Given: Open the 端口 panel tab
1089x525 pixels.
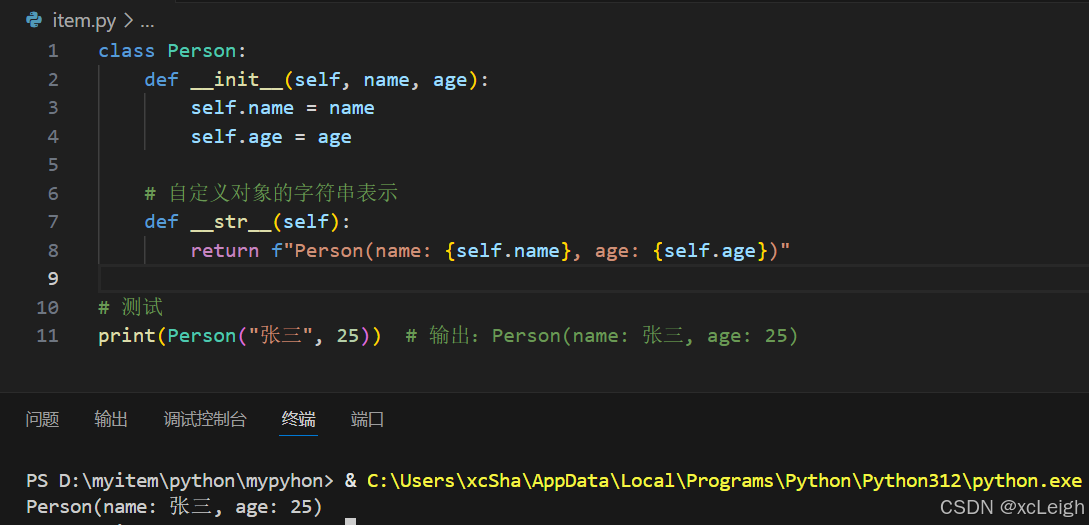Looking at the screenshot, I should click(367, 419).
